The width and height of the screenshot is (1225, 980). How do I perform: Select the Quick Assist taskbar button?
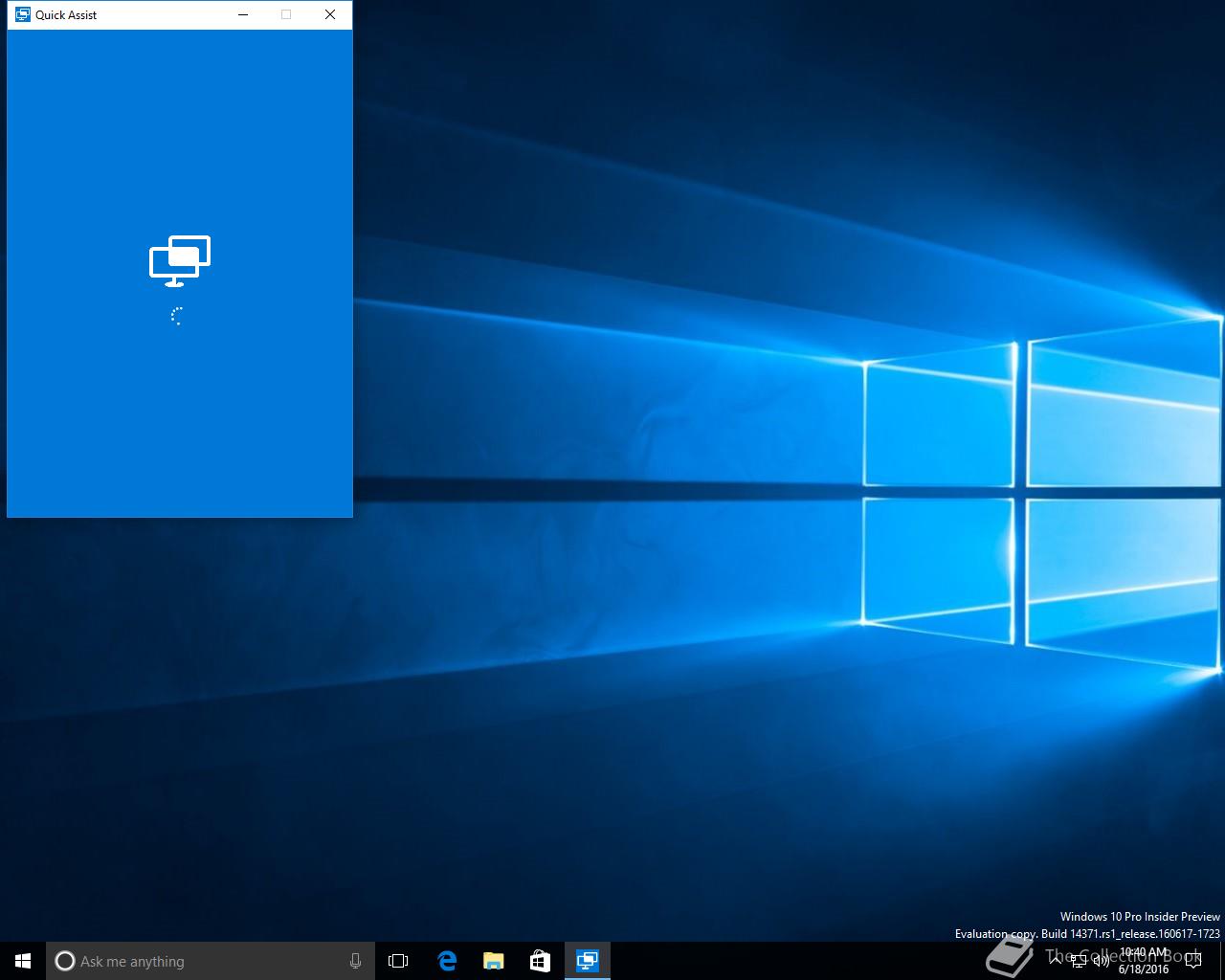[588, 961]
